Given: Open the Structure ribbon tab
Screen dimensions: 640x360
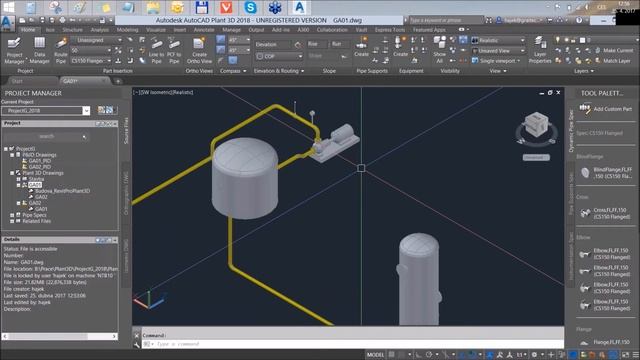Looking at the screenshot, I should pos(72,30).
